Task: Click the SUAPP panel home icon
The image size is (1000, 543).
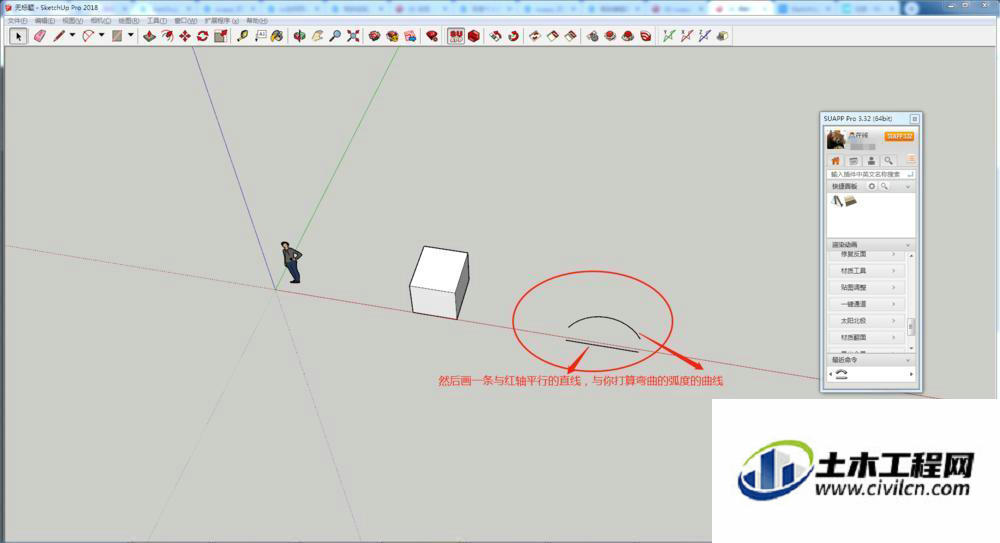Action: tap(835, 161)
